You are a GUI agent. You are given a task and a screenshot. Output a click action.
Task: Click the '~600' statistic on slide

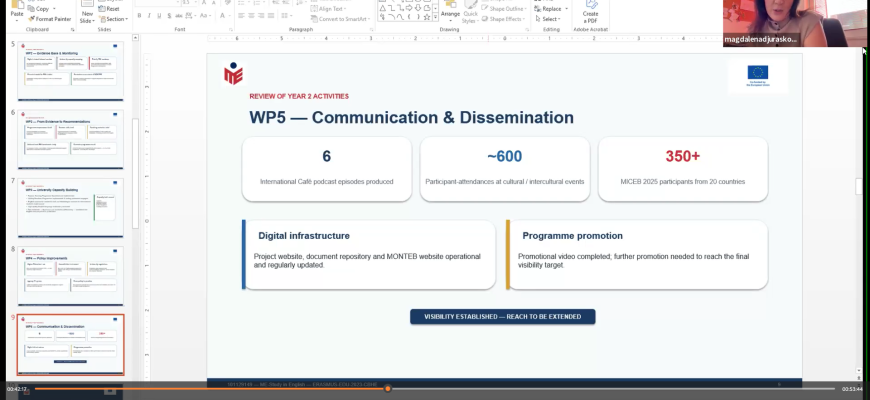coord(504,156)
